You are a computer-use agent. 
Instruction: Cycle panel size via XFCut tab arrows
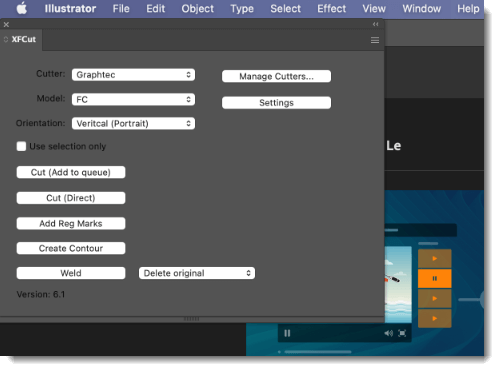[6, 39]
